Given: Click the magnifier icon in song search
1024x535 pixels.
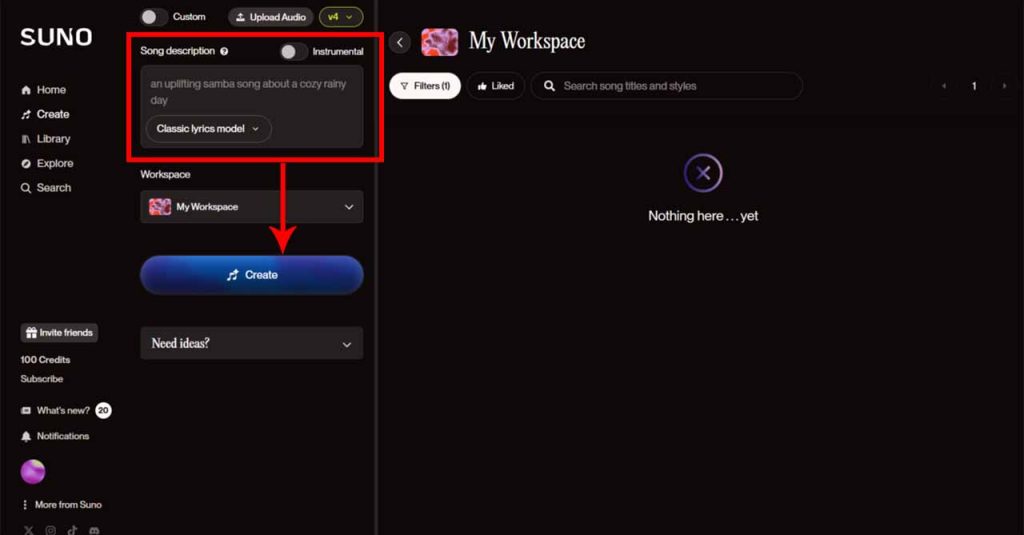Looking at the screenshot, I should click(x=549, y=86).
